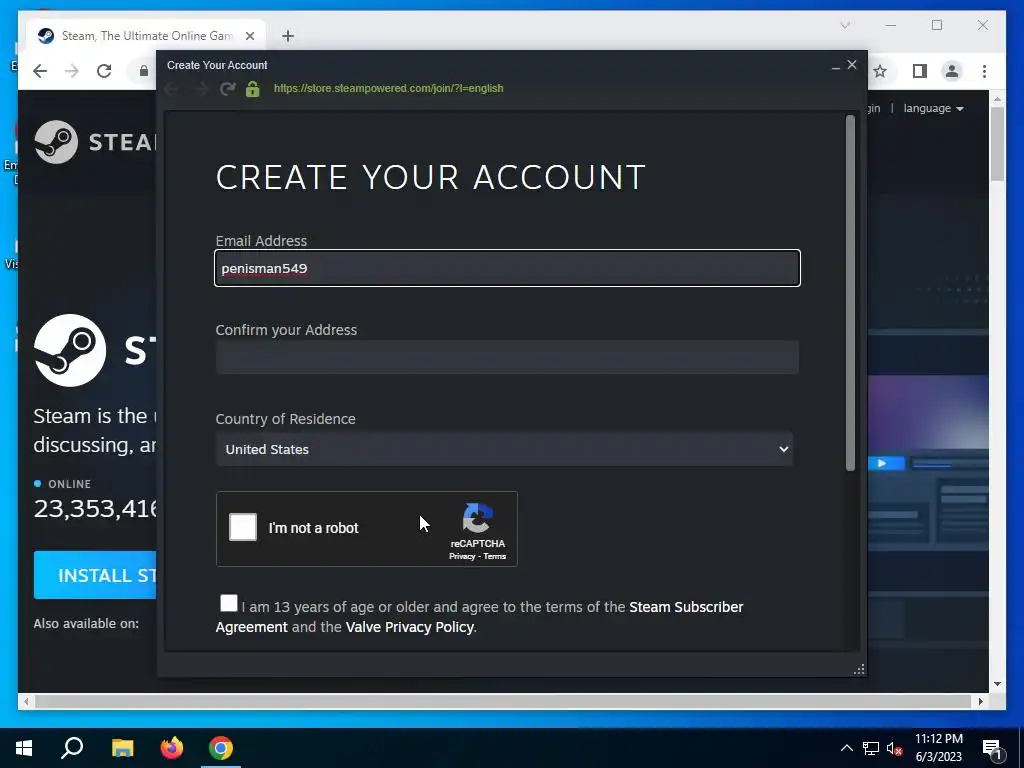Open Chrome tab search chevron
Image resolution: width=1024 pixels, height=768 pixels.
click(845, 25)
